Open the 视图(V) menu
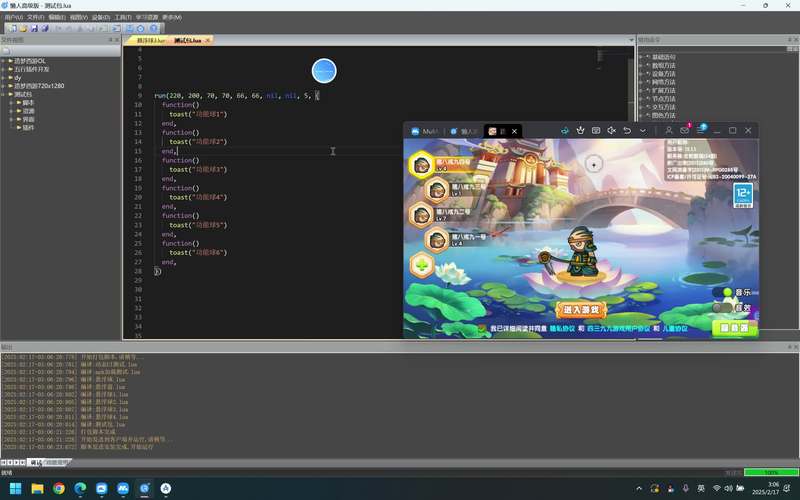 [x=79, y=17]
